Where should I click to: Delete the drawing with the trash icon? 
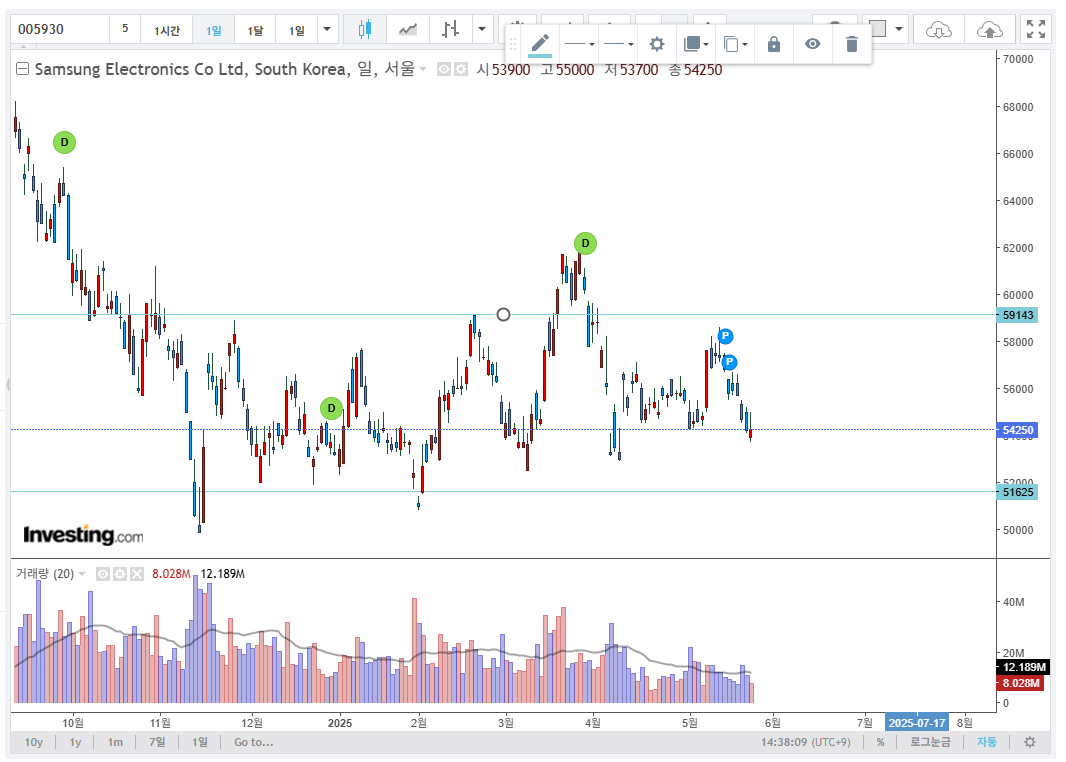pos(851,45)
